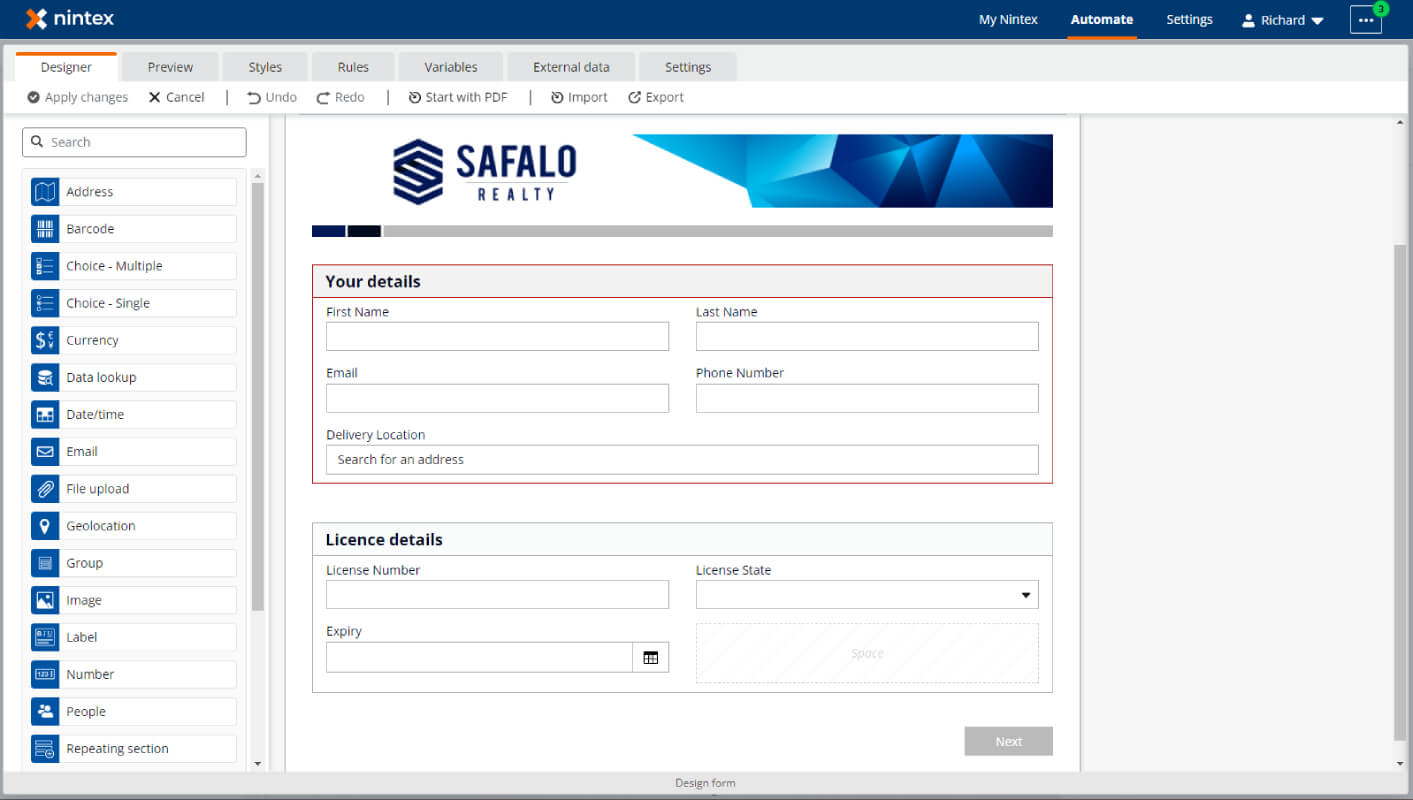Open the Richard user account menu
Viewport: 1413px width, 800px height.
[1283, 20]
